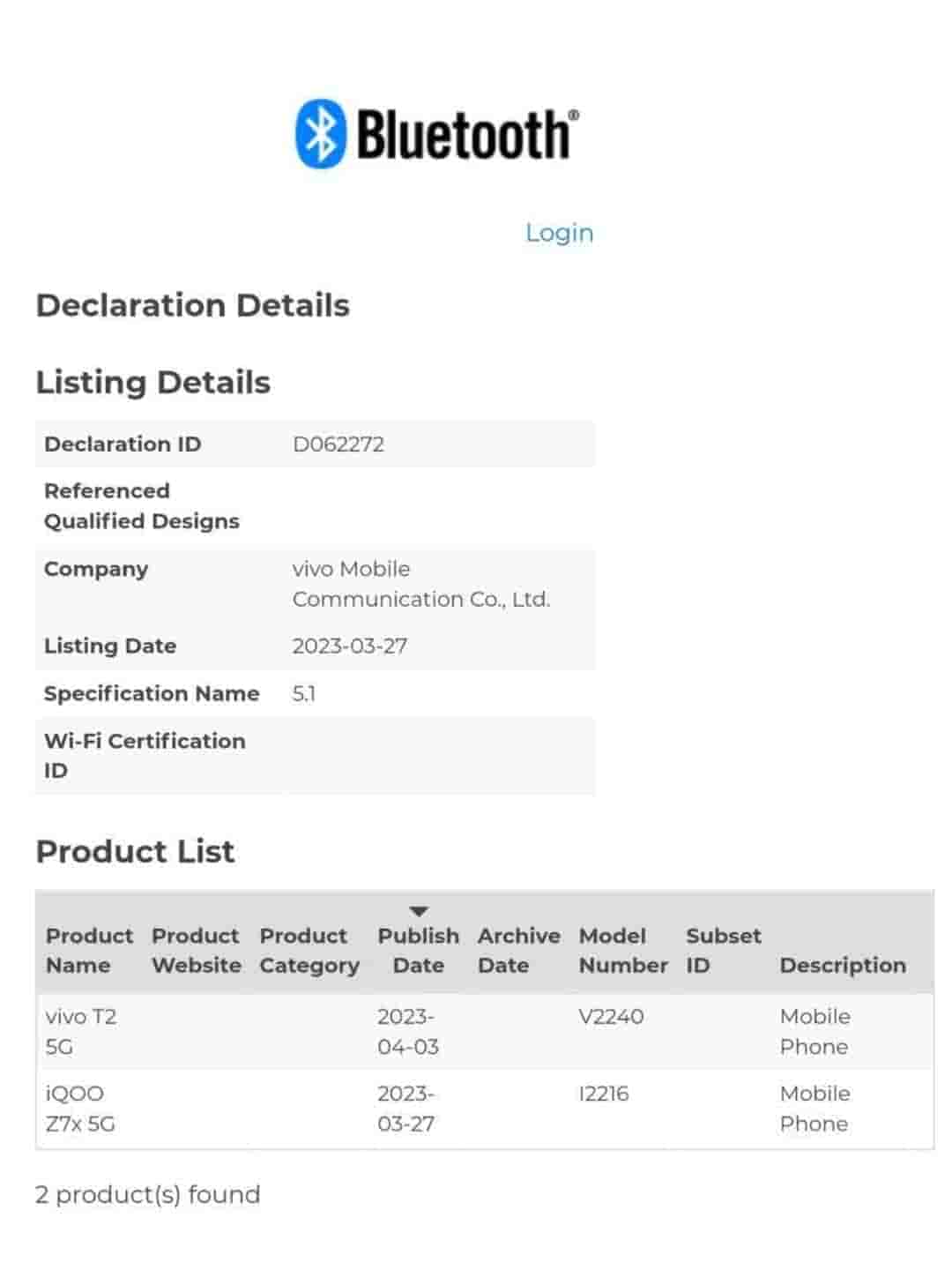
Task: Select the iQOO Z7x 5G product row
Action: pos(80,1109)
